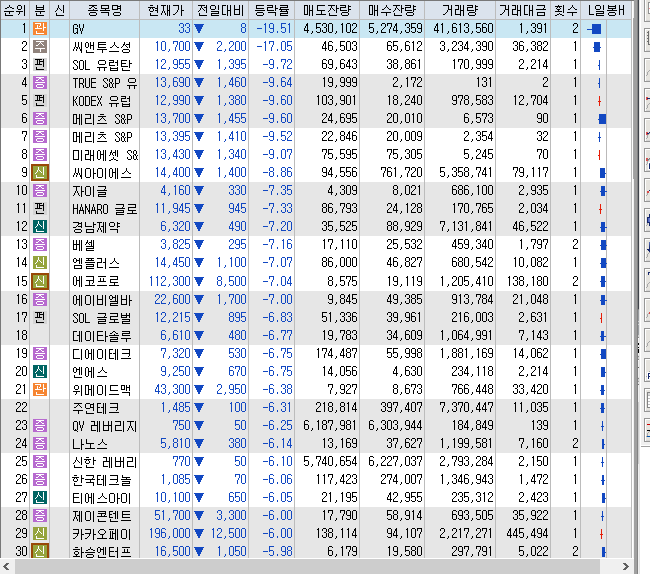Screen dimensions: 650x574
Task: Select stock name 신한 레버리
Action: tap(105, 462)
